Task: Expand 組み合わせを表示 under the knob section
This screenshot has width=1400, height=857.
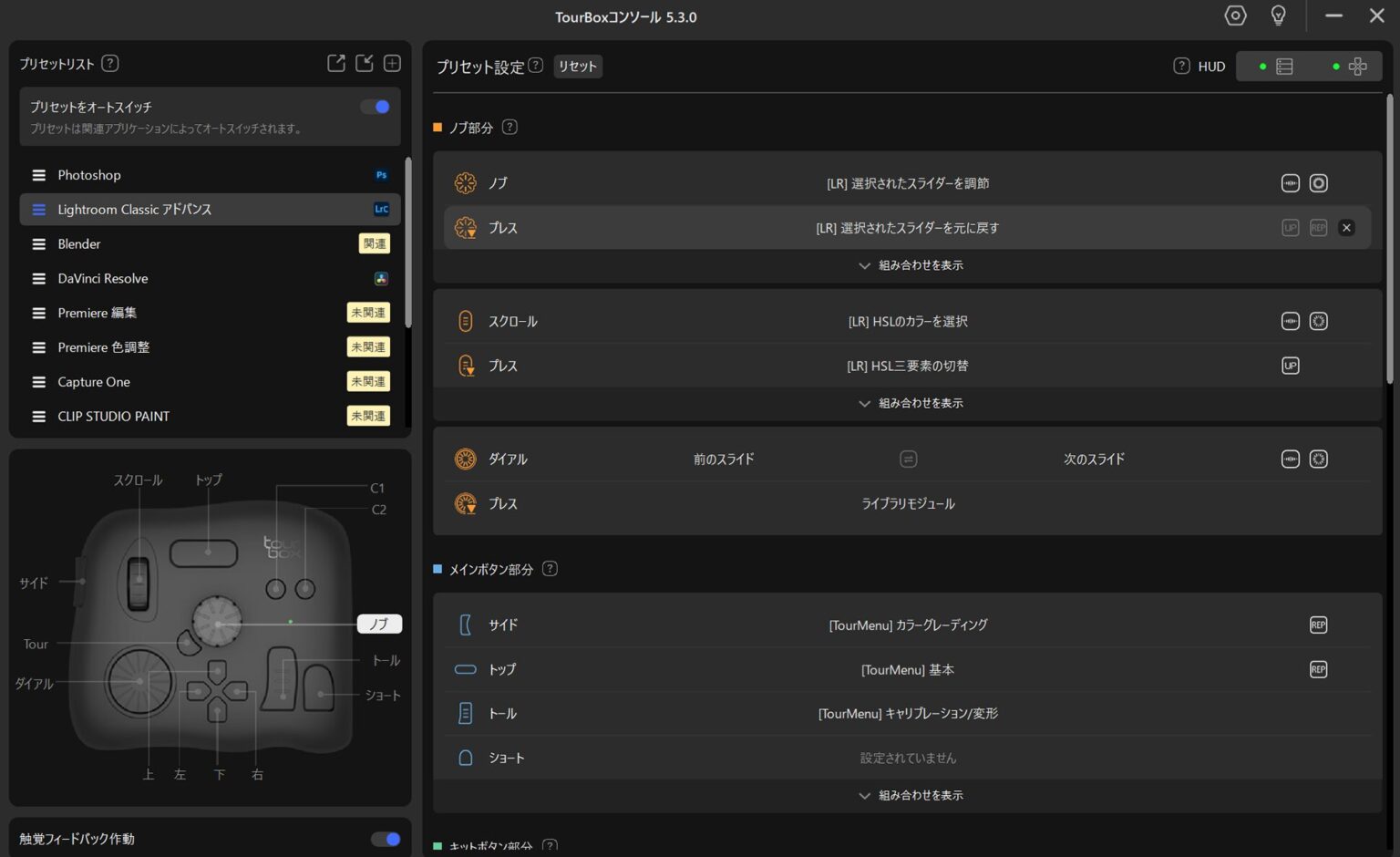Action: point(911,265)
